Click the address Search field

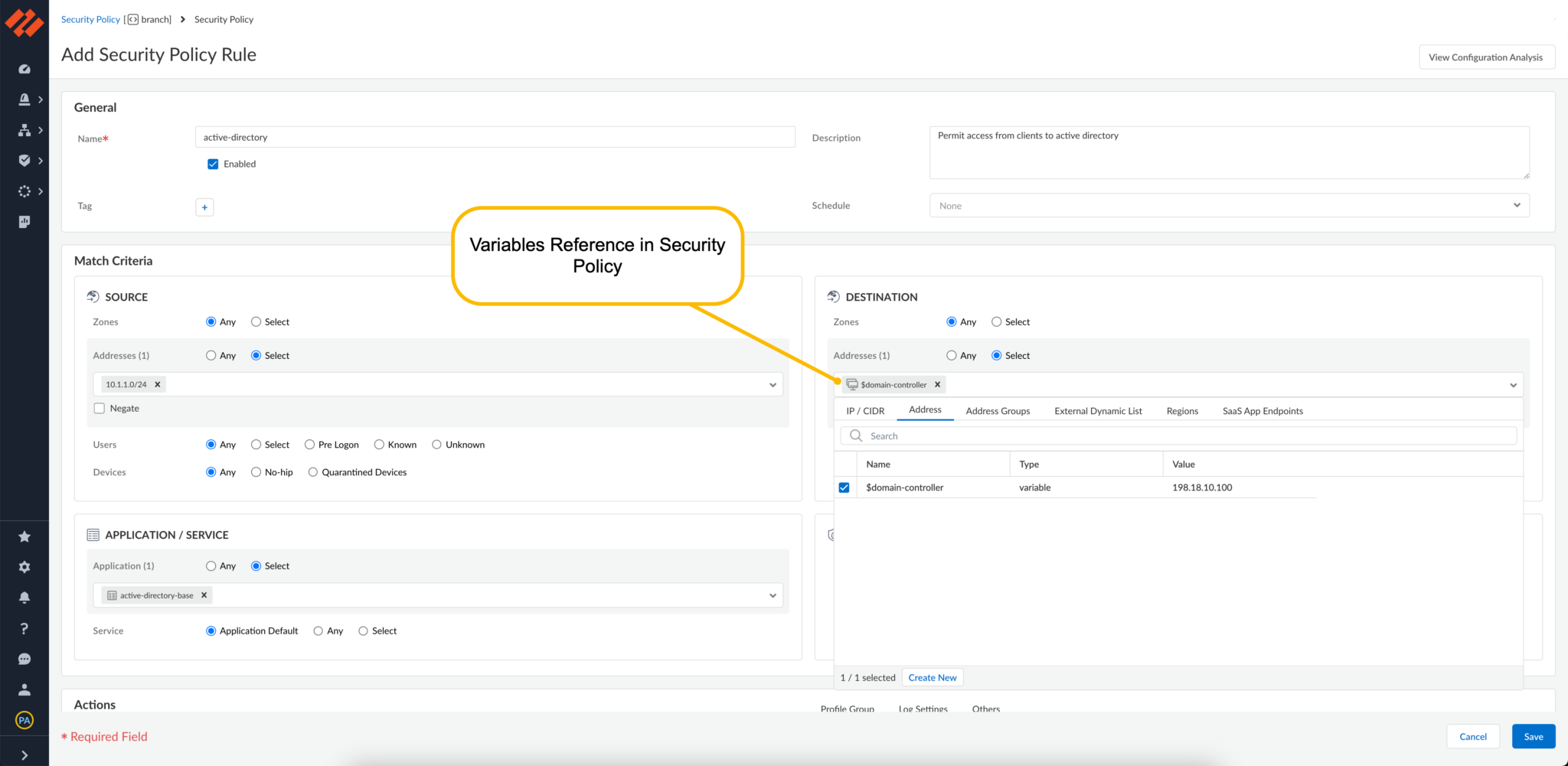(x=1179, y=436)
